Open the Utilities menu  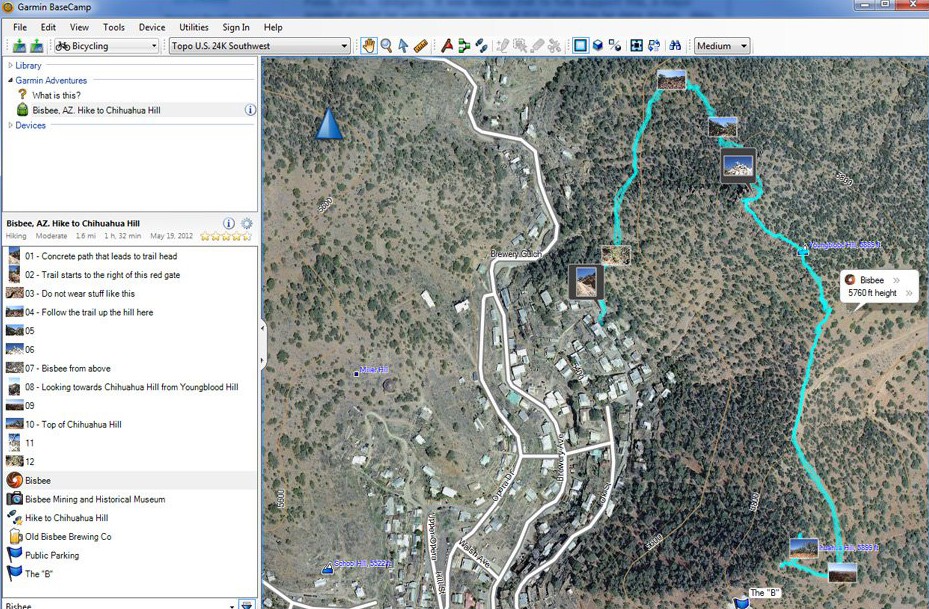[194, 27]
